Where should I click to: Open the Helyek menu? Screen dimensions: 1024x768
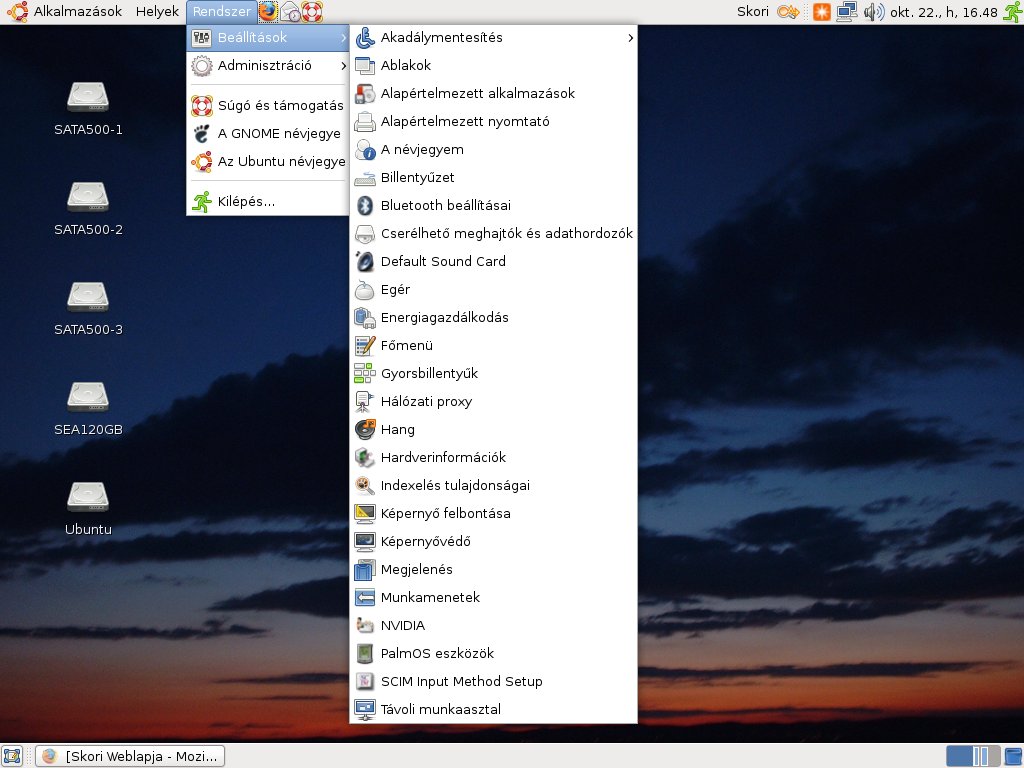(157, 12)
